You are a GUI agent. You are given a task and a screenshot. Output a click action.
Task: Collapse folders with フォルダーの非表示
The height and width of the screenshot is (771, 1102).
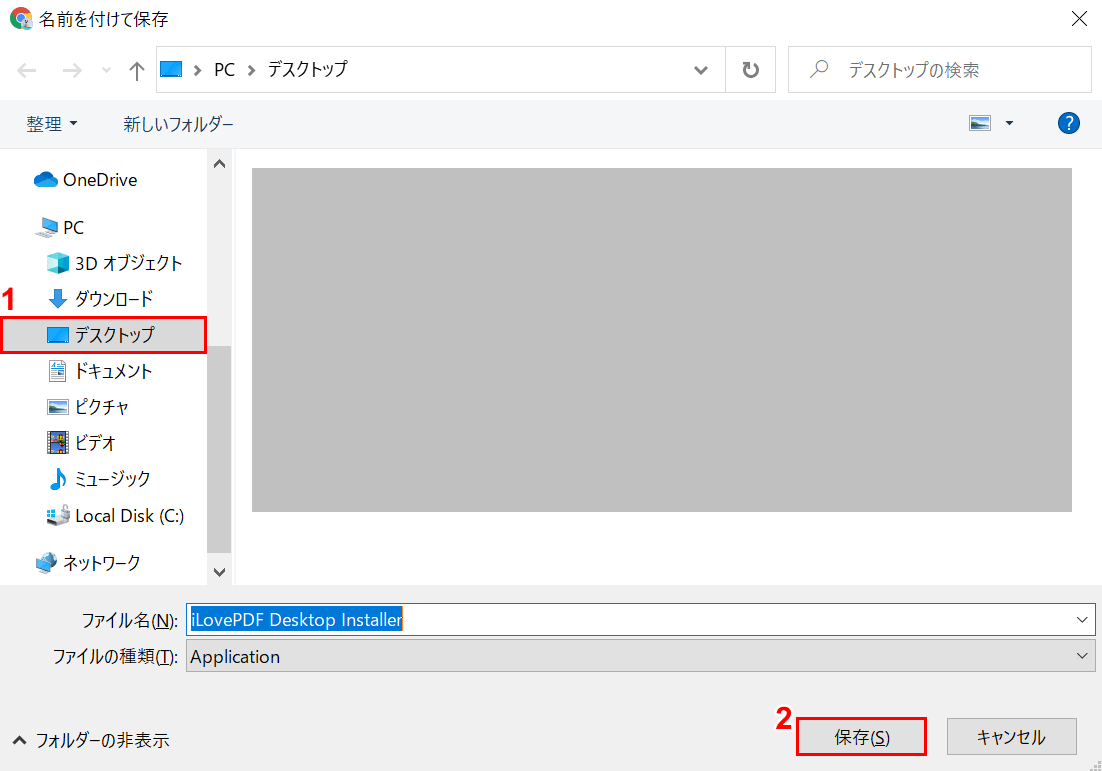[91, 740]
